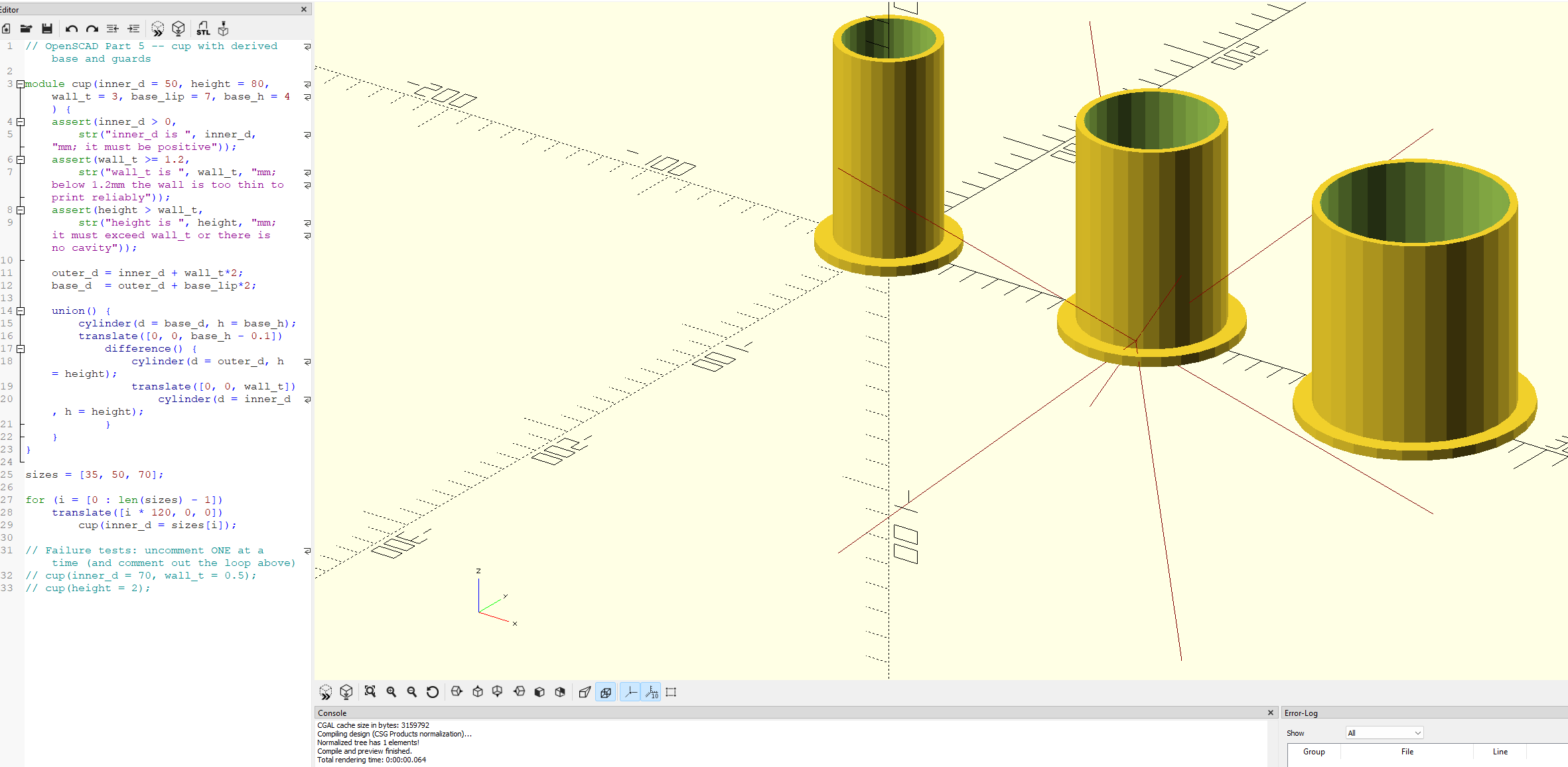The height and width of the screenshot is (767, 1568).
Task: Redo the last undone edit
Action: pos(92,29)
